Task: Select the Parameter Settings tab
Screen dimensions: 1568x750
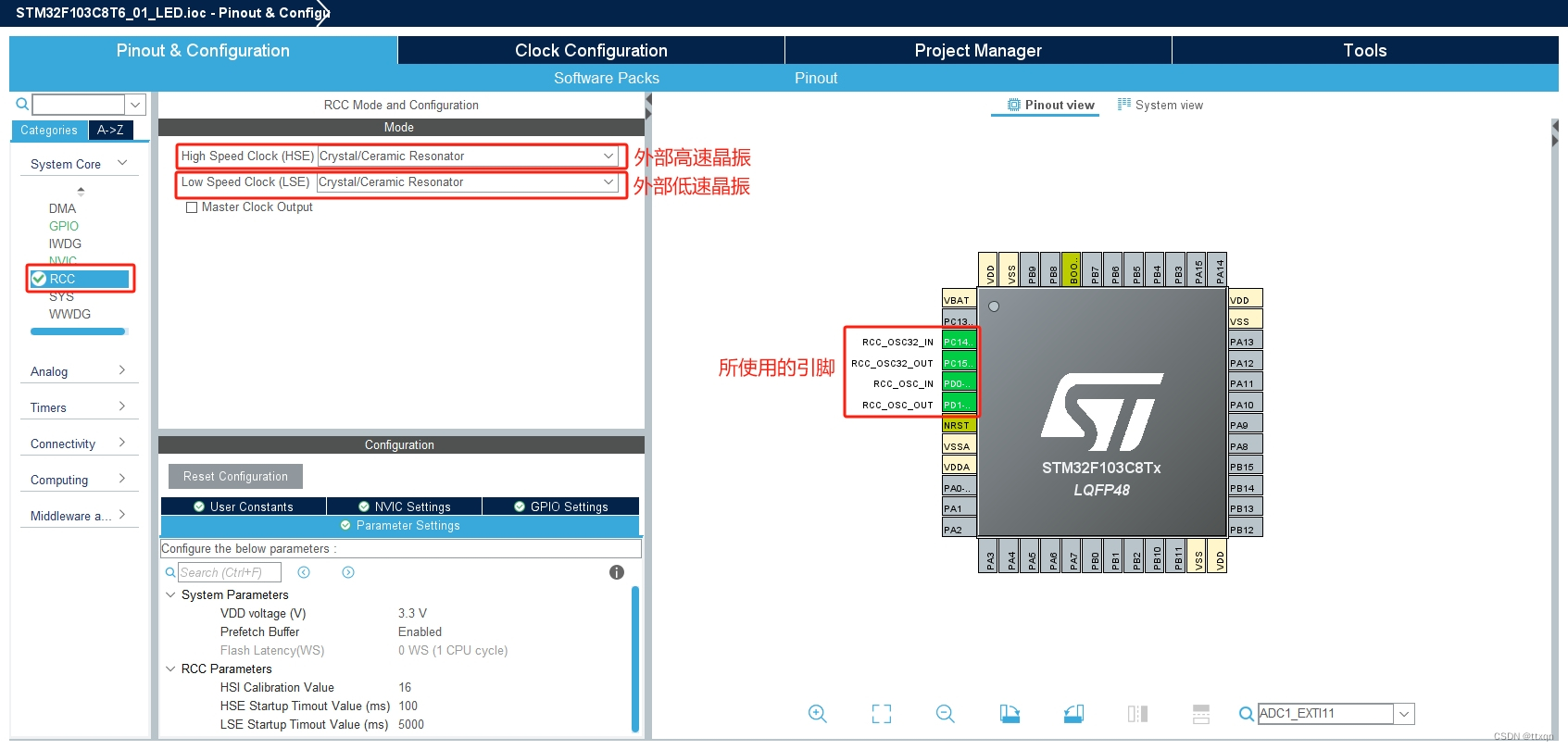Action: pos(400,525)
